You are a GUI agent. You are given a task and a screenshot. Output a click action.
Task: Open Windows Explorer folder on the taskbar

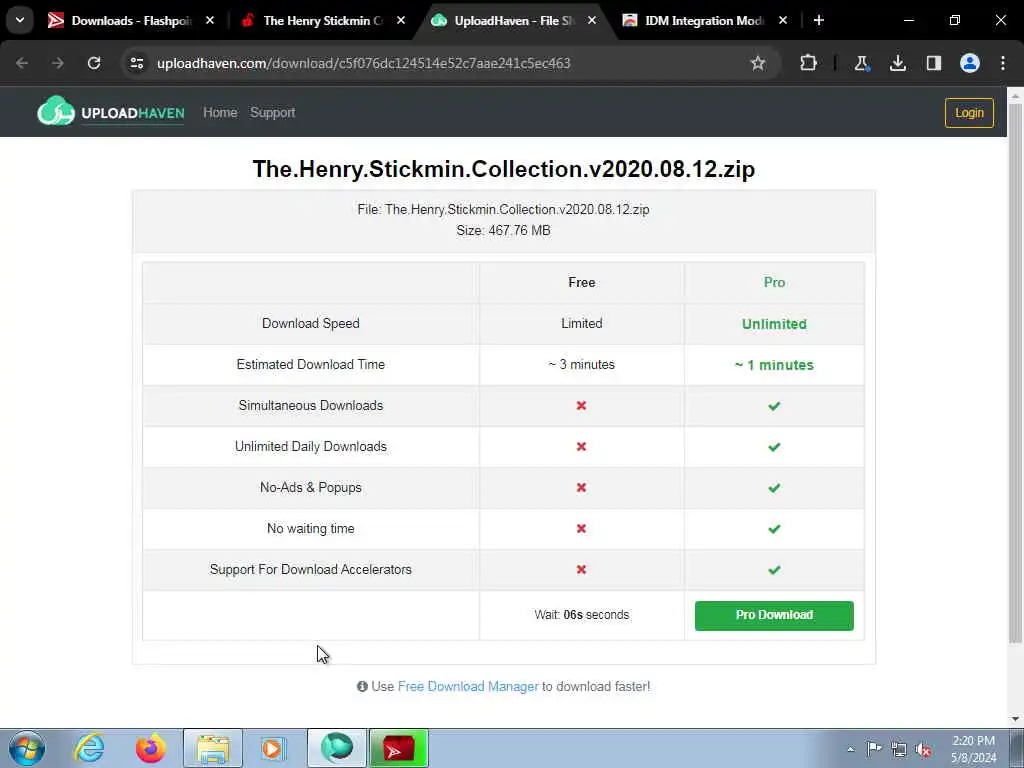[x=213, y=748]
